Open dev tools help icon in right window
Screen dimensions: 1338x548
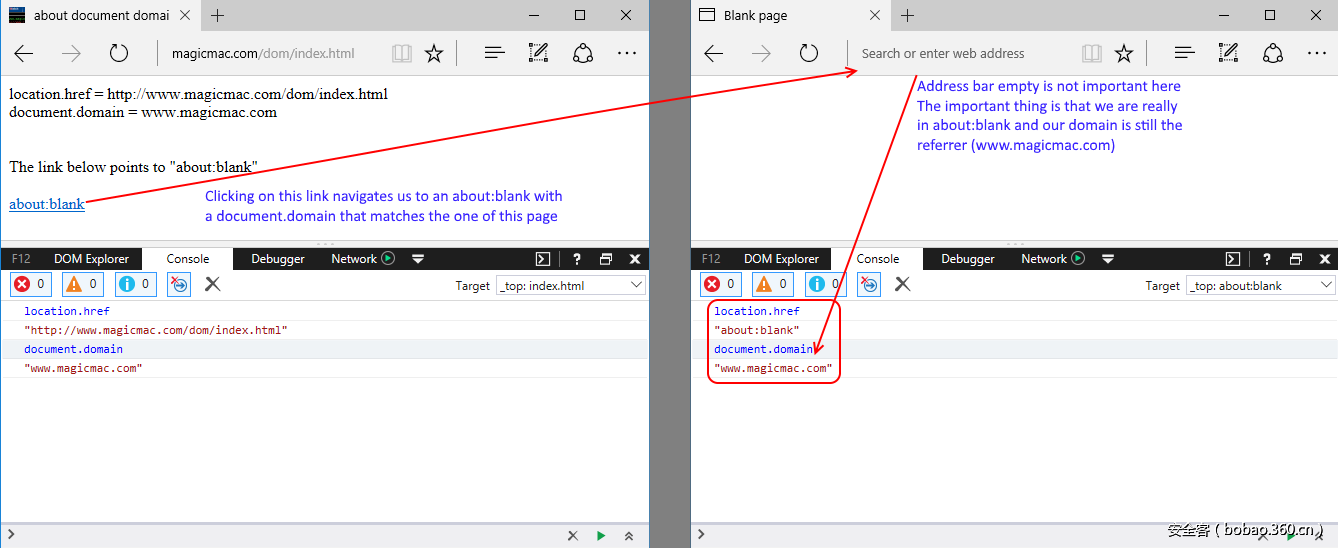(1267, 259)
